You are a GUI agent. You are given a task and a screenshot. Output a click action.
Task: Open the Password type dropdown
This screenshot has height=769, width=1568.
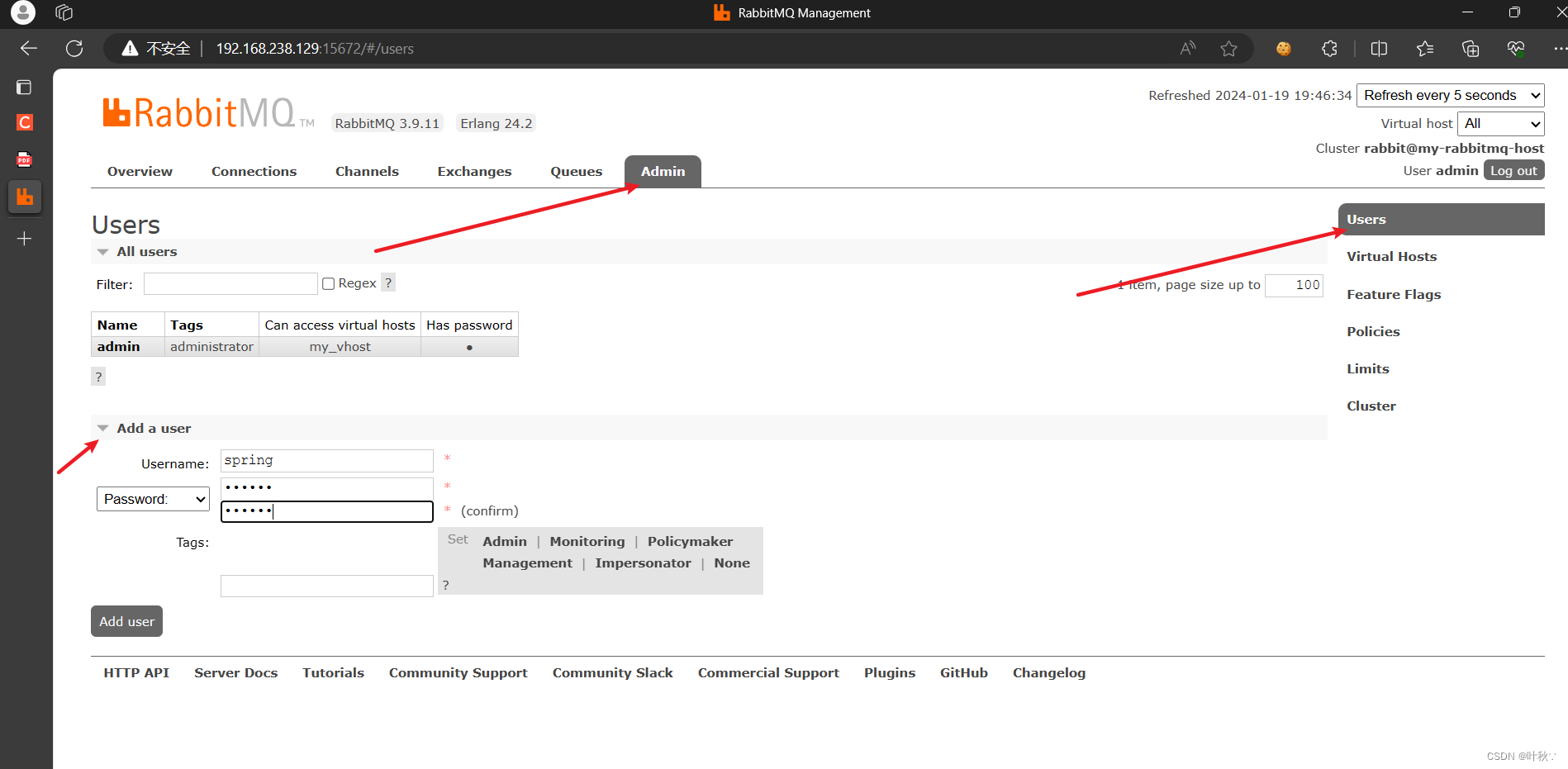[x=153, y=499]
